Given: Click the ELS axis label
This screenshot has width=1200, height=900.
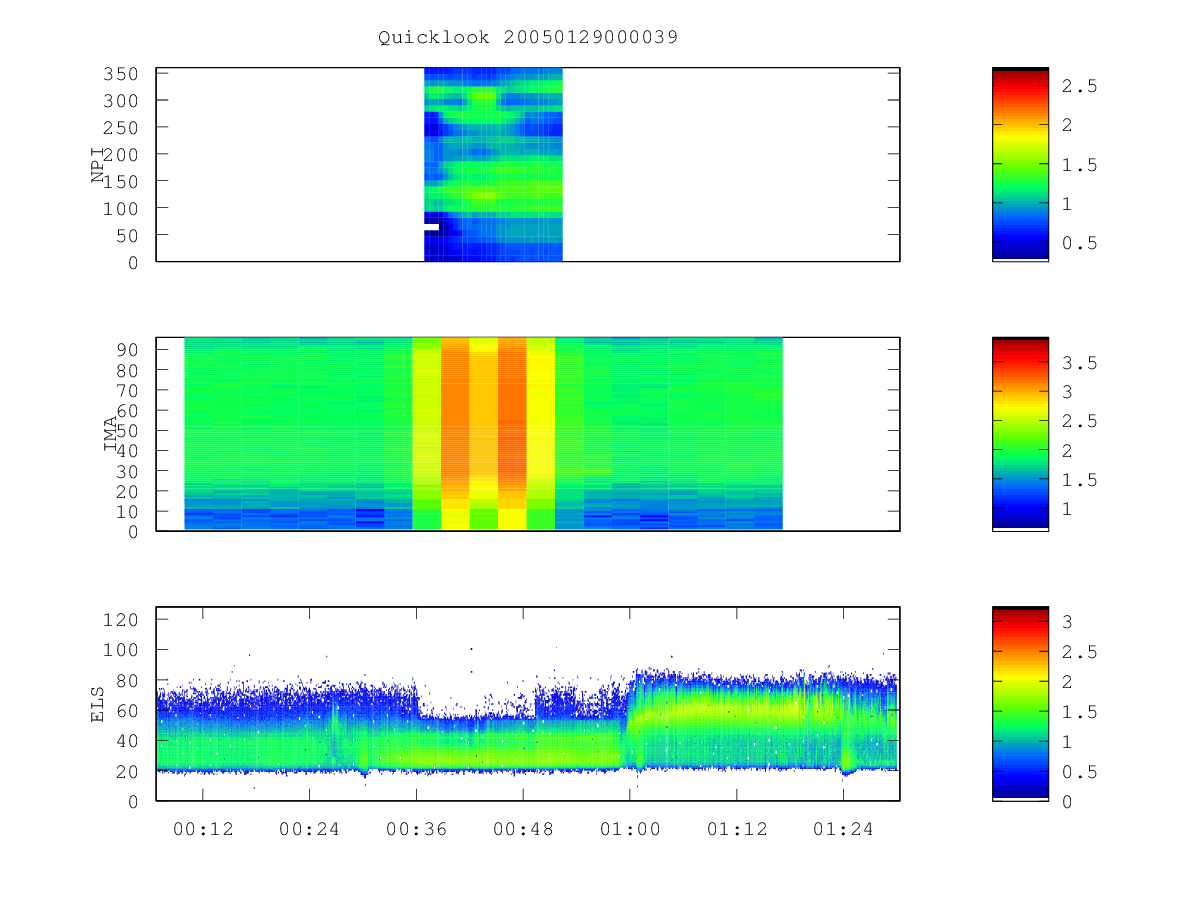Looking at the screenshot, I should tap(98, 704).
